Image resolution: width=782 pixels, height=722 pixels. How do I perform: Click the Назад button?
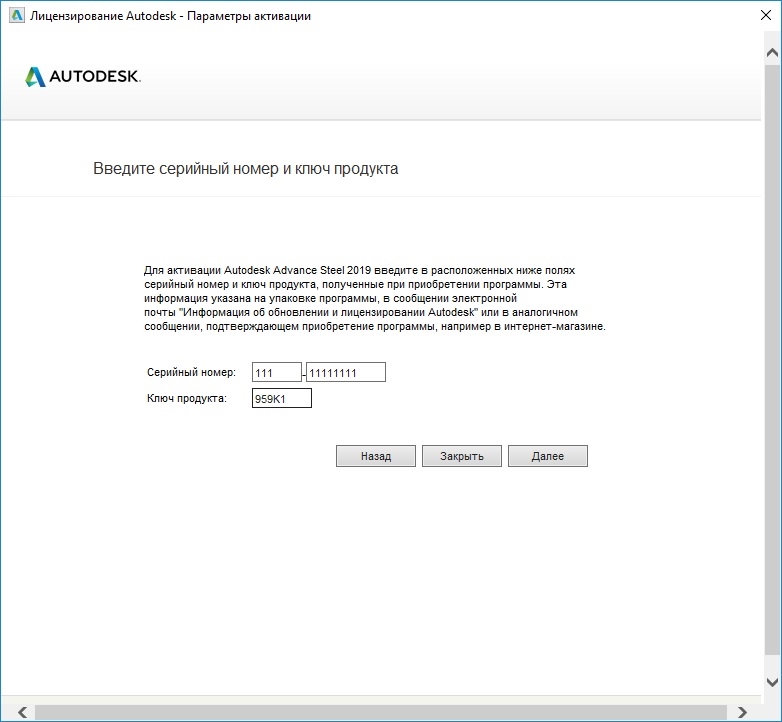pyautogui.click(x=376, y=456)
